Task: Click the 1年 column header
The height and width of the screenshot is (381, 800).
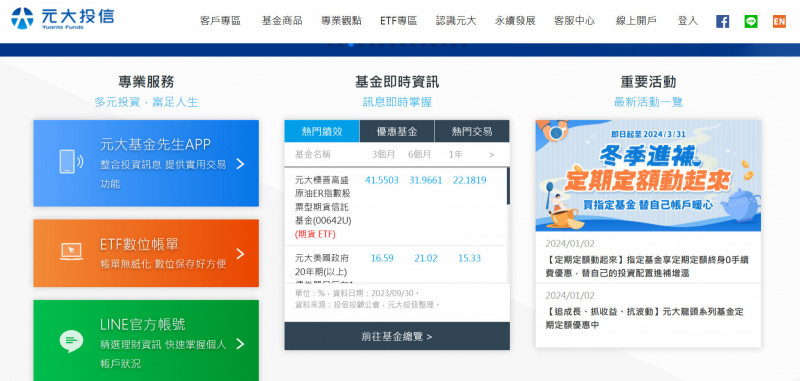Action: tap(455, 155)
